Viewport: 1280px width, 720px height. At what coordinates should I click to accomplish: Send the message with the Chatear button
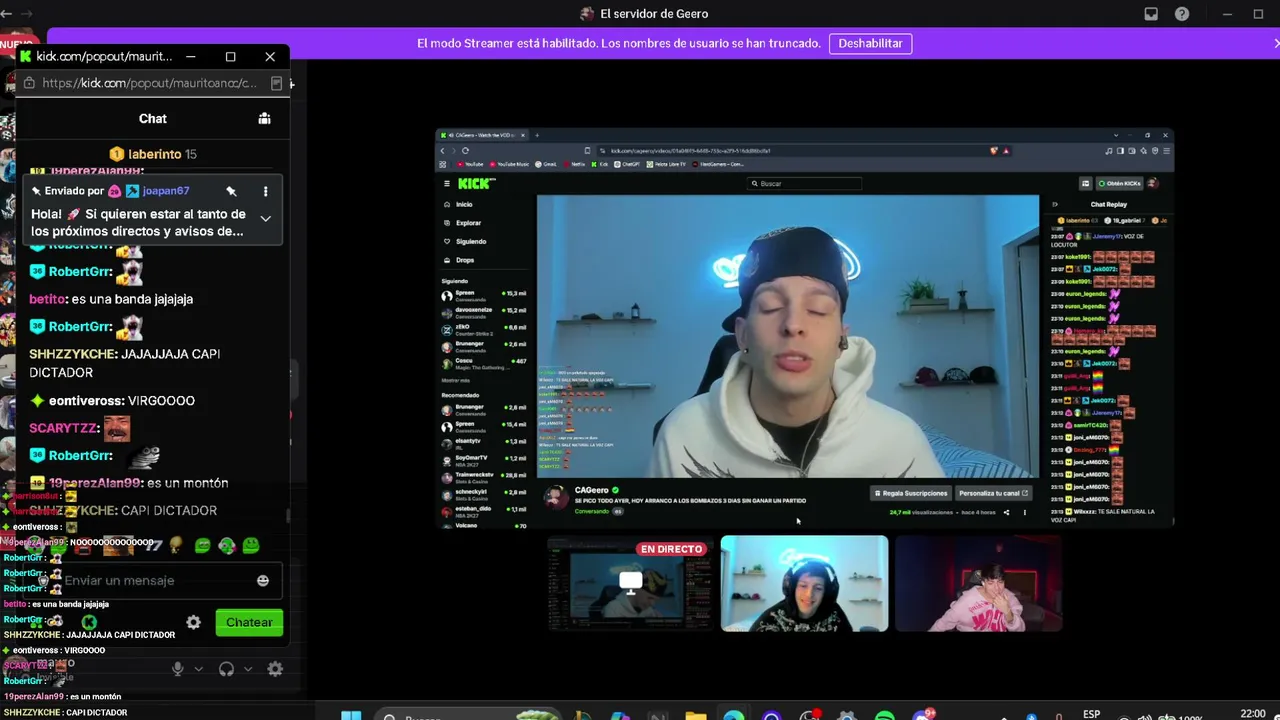click(x=249, y=622)
